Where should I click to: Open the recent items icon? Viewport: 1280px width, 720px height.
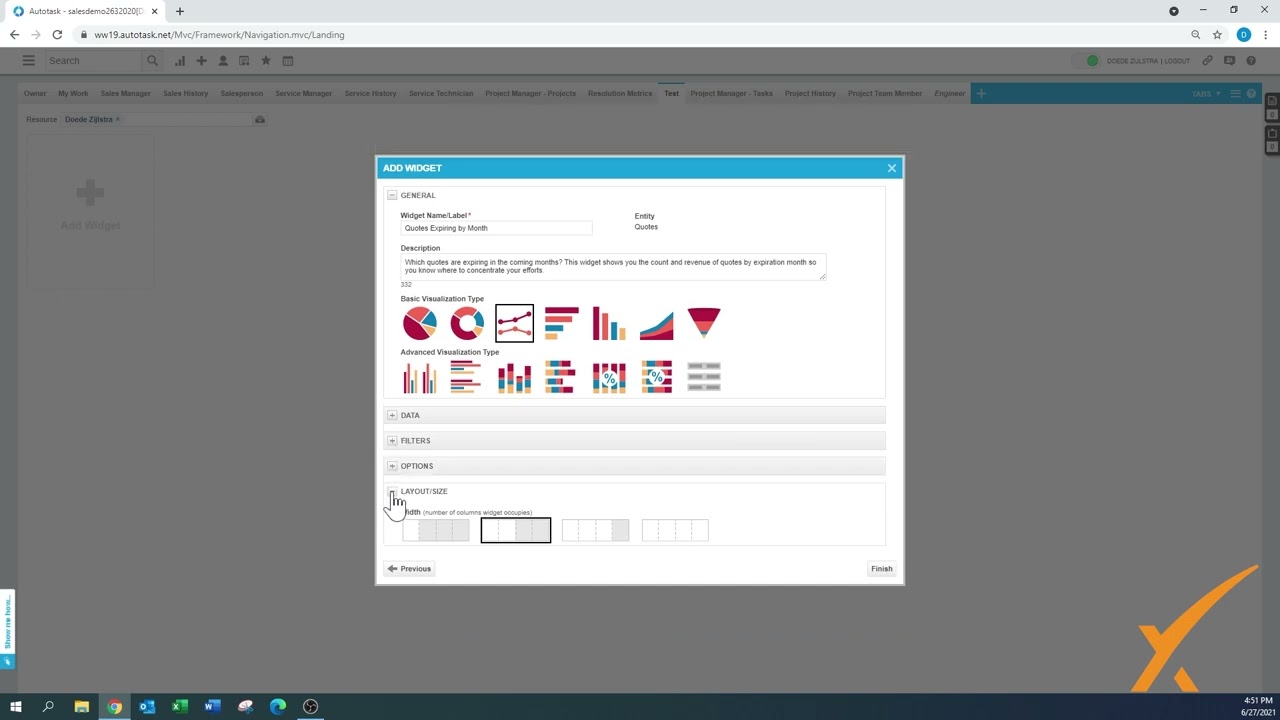[244, 61]
